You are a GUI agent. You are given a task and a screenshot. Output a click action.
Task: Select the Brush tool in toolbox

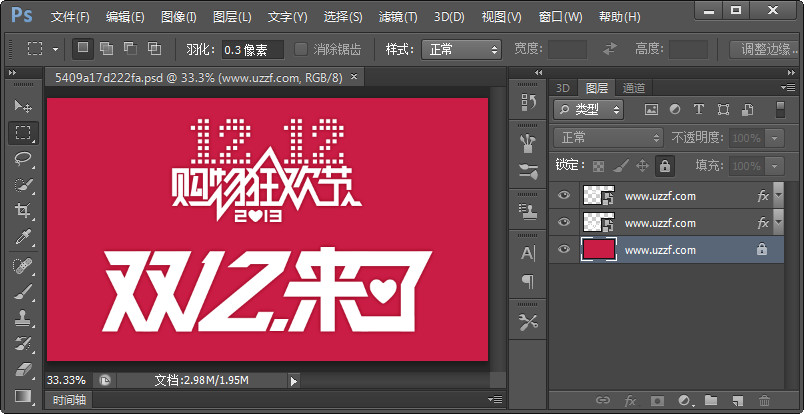point(23,291)
